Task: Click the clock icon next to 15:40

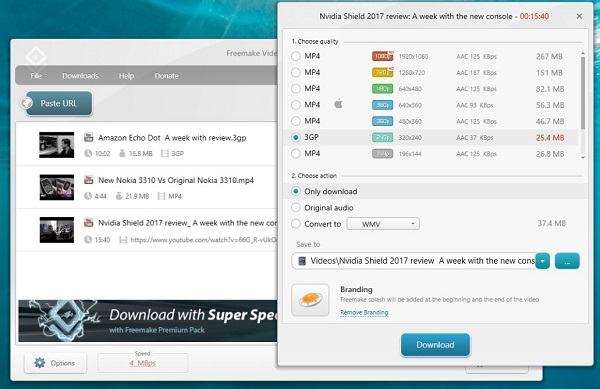Action: pos(88,239)
